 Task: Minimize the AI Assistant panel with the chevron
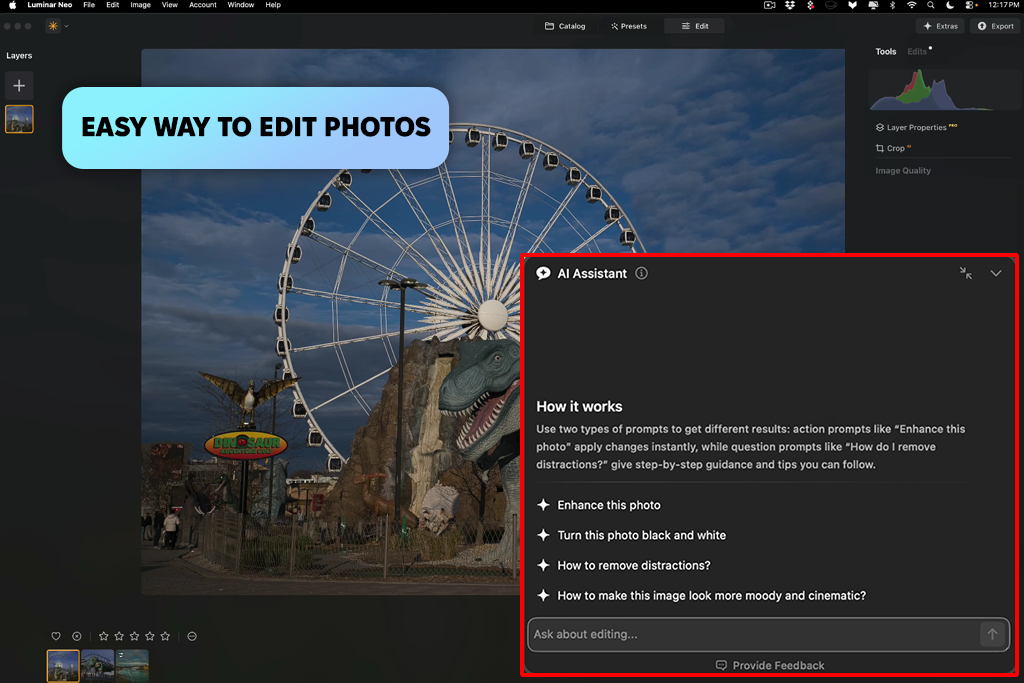[x=996, y=274]
